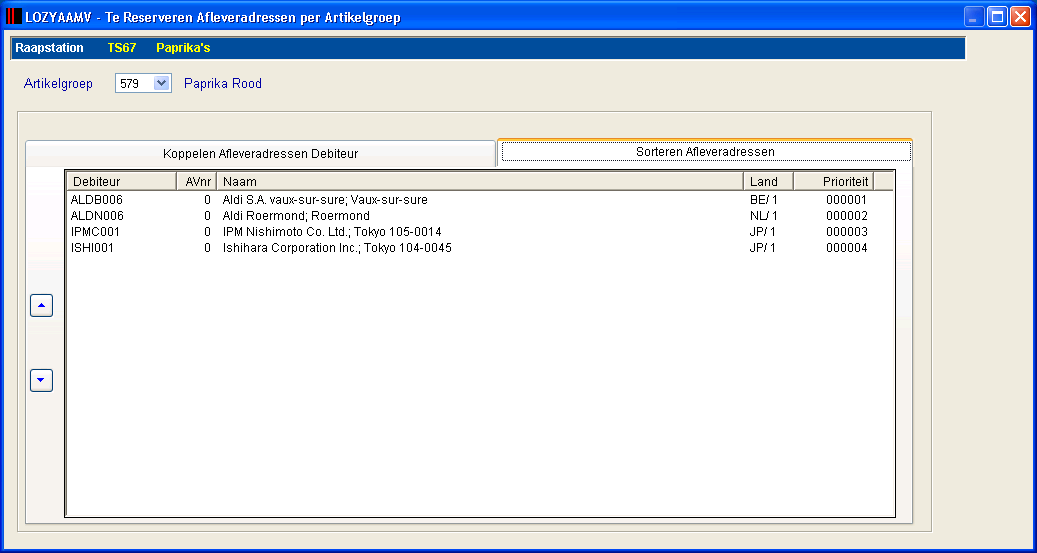The width and height of the screenshot is (1037, 553).
Task: Click land value BE/ 1
Action: 763,200
